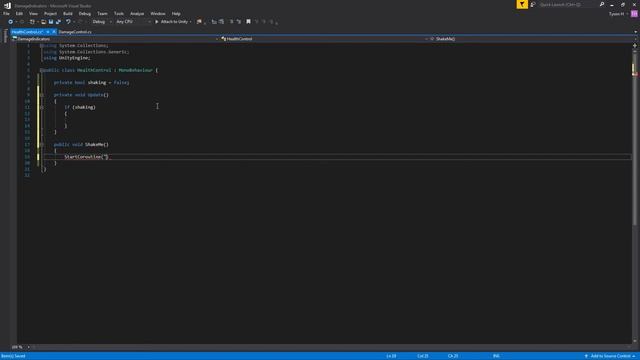
Task: Click the 'private bool shaking' line
Action: point(91,82)
